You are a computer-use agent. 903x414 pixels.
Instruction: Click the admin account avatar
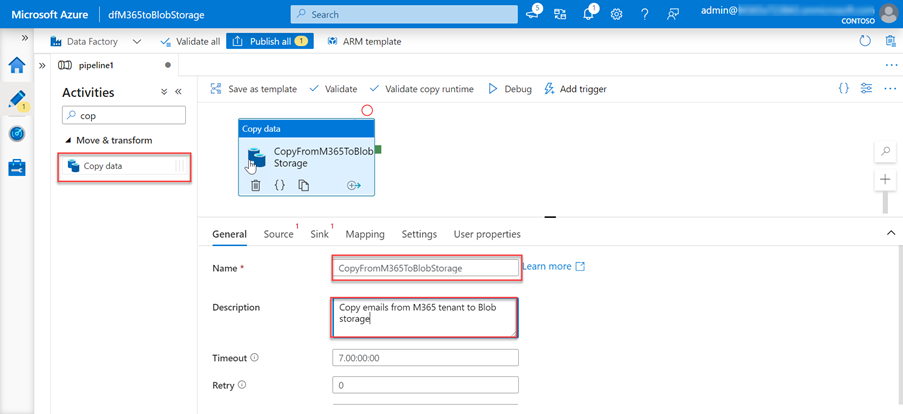point(890,14)
